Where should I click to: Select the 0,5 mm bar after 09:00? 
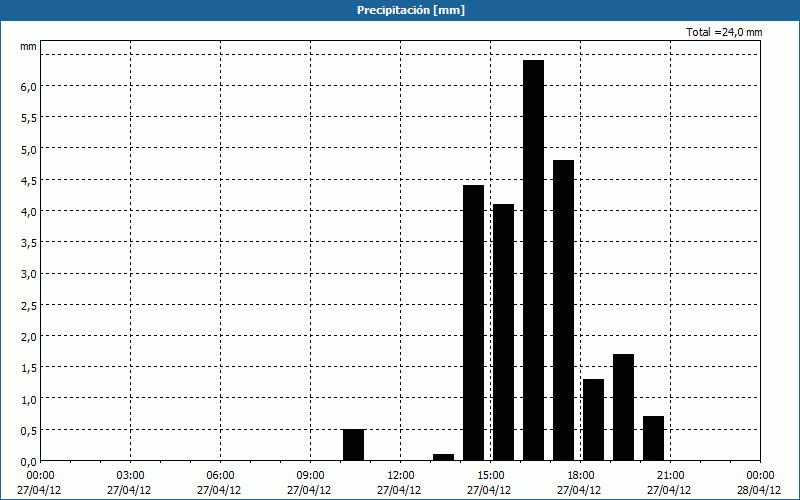coord(354,445)
